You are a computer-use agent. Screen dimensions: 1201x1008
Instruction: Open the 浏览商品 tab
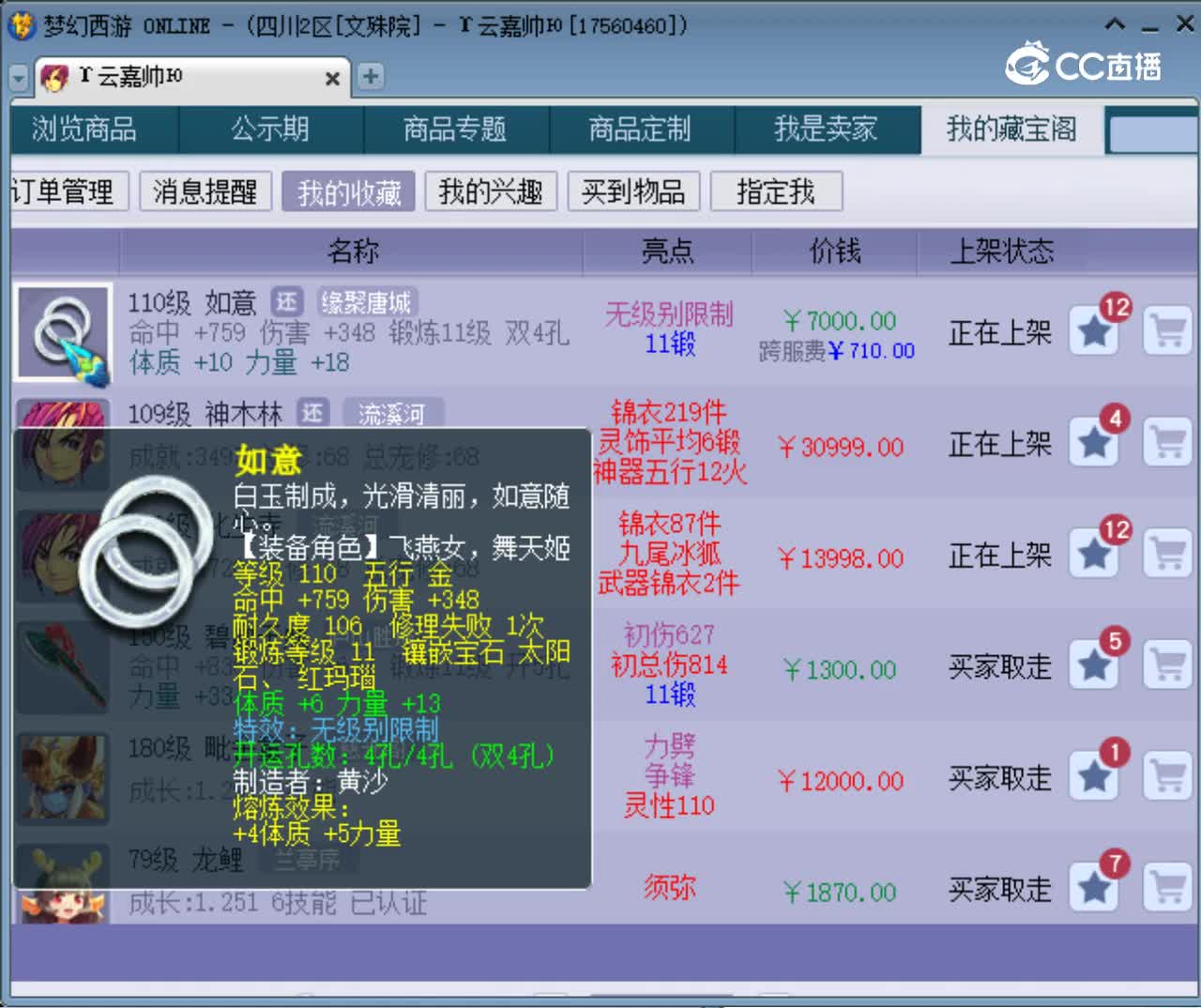pyautogui.click(x=84, y=130)
